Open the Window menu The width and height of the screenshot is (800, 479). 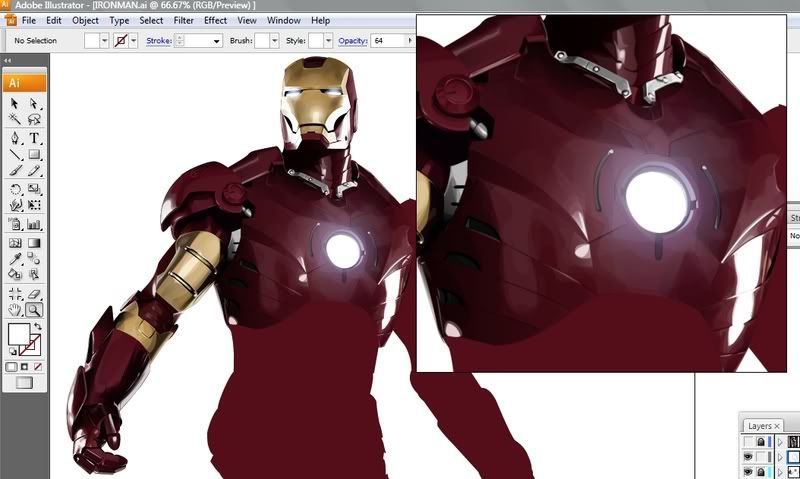pyautogui.click(x=284, y=20)
